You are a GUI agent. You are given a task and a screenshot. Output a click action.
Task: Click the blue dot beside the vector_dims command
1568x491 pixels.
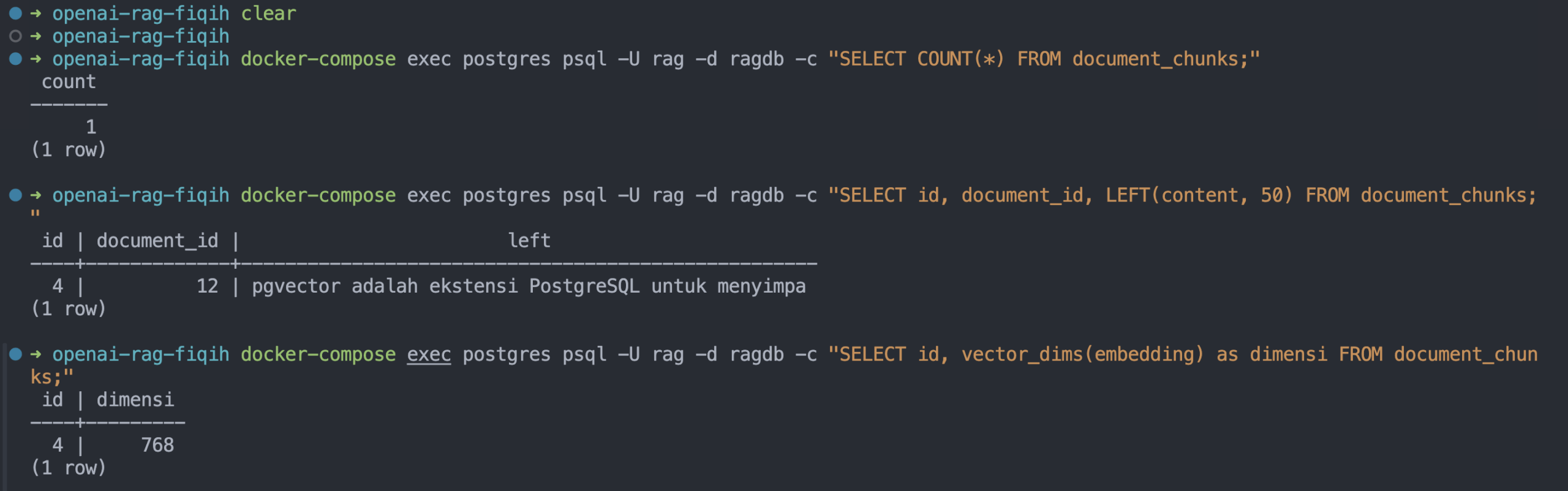click(16, 354)
